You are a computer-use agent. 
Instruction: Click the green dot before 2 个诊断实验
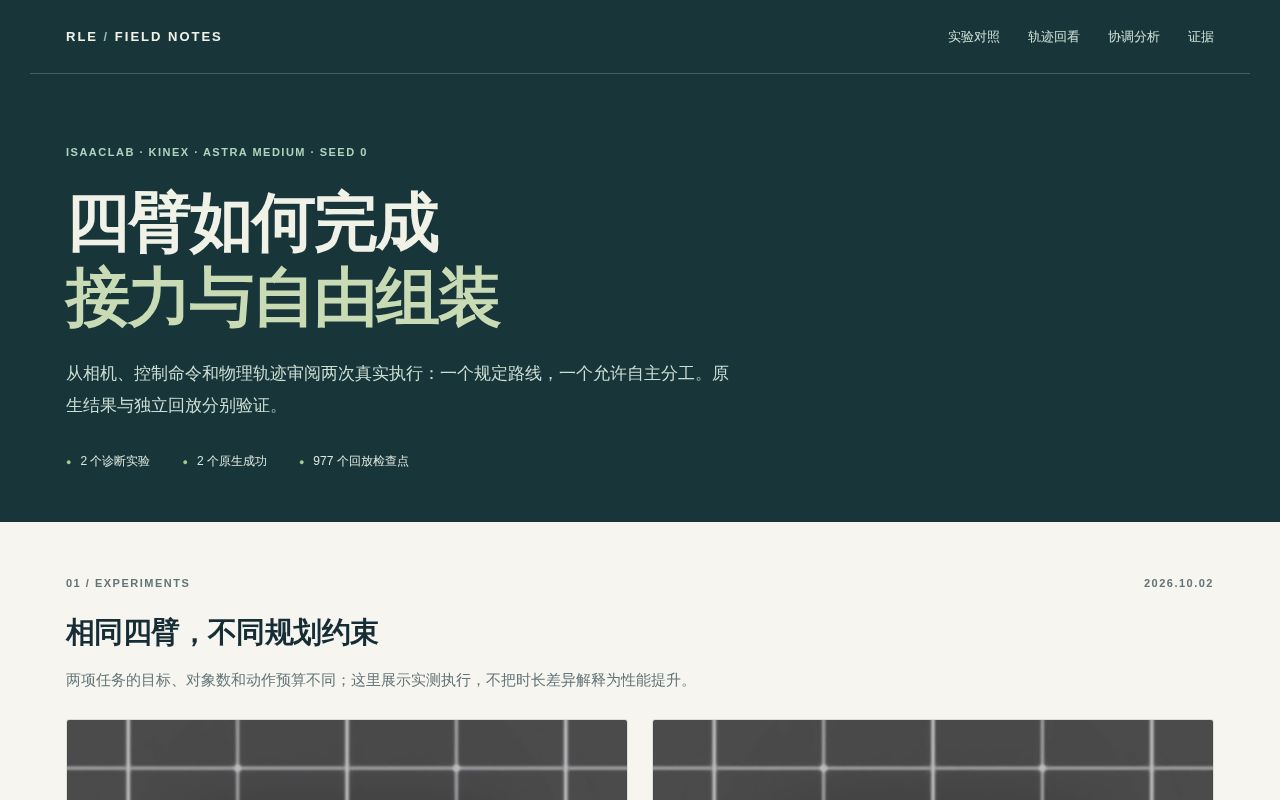[69, 462]
